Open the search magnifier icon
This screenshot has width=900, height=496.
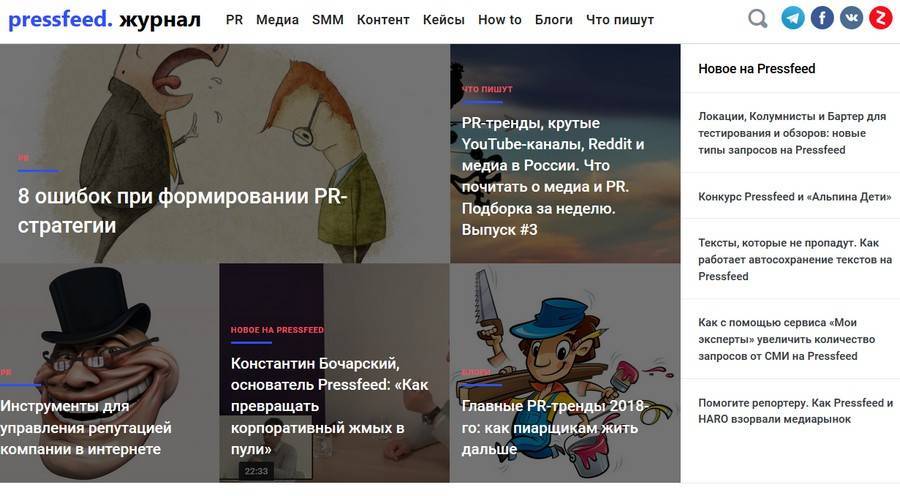(x=758, y=18)
